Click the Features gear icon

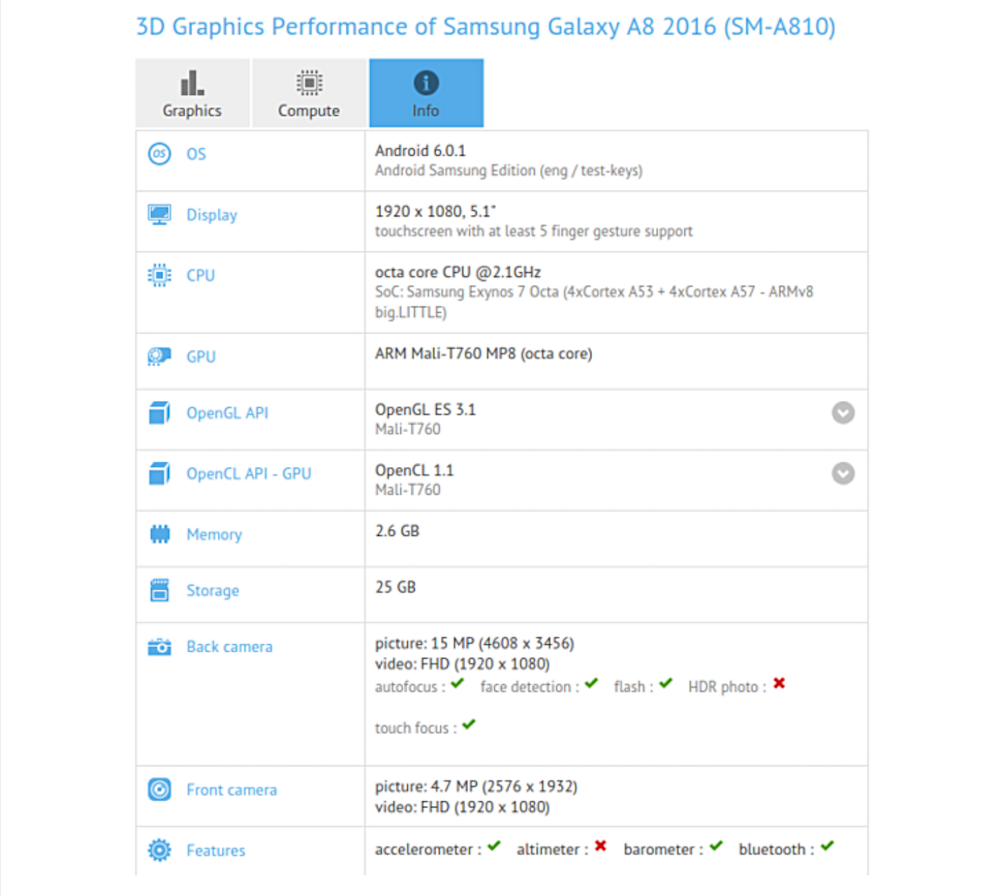(x=159, y=850)
